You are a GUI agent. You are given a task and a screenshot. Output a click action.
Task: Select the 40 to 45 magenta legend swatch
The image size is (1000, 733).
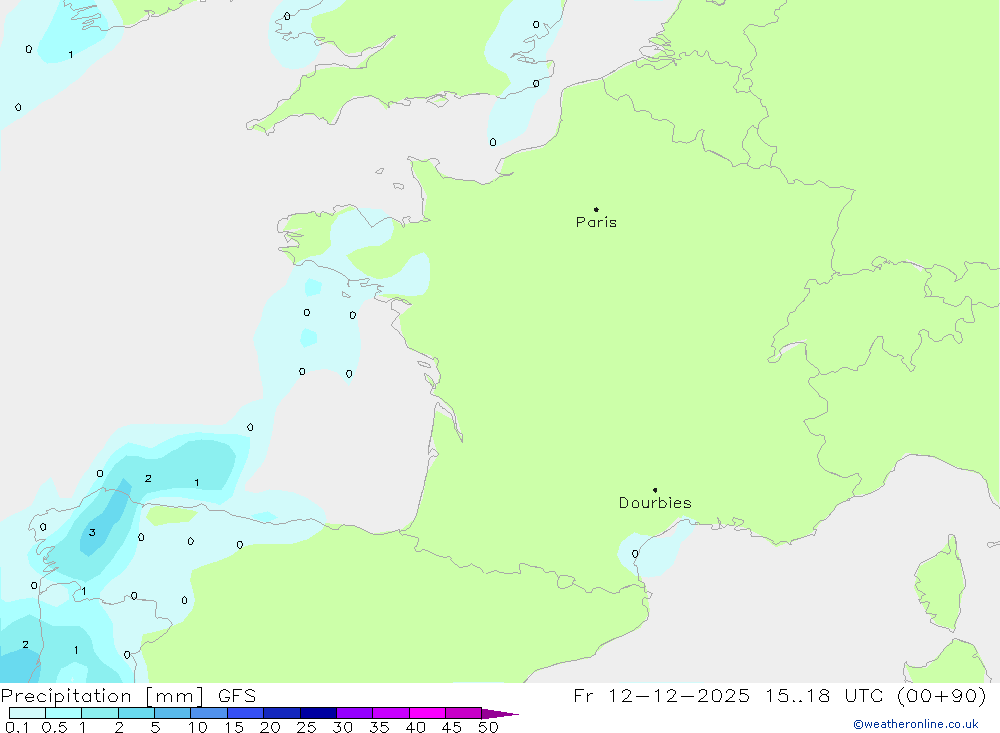[427, 713]
